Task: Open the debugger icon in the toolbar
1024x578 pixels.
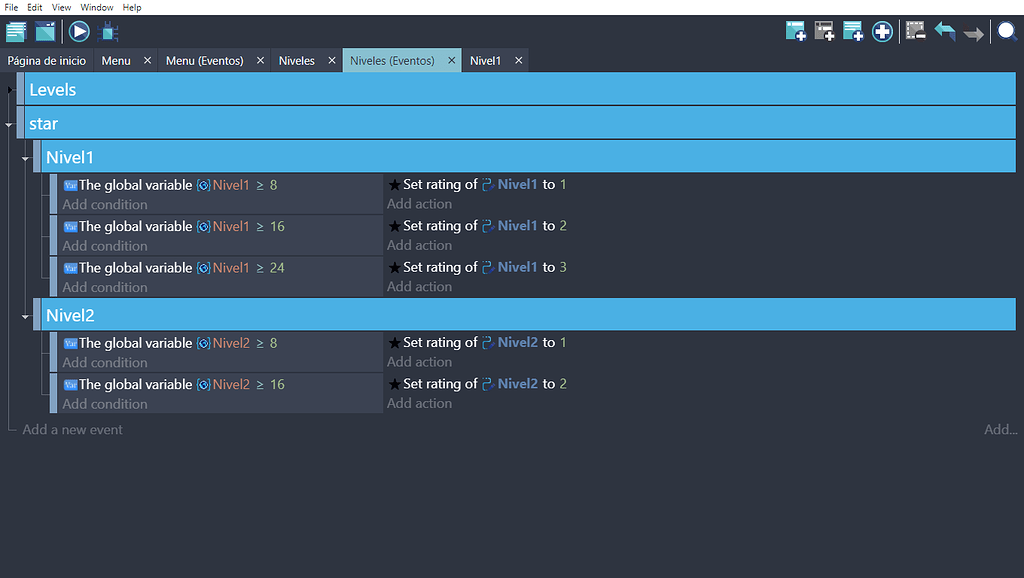Action: point(110,32)
